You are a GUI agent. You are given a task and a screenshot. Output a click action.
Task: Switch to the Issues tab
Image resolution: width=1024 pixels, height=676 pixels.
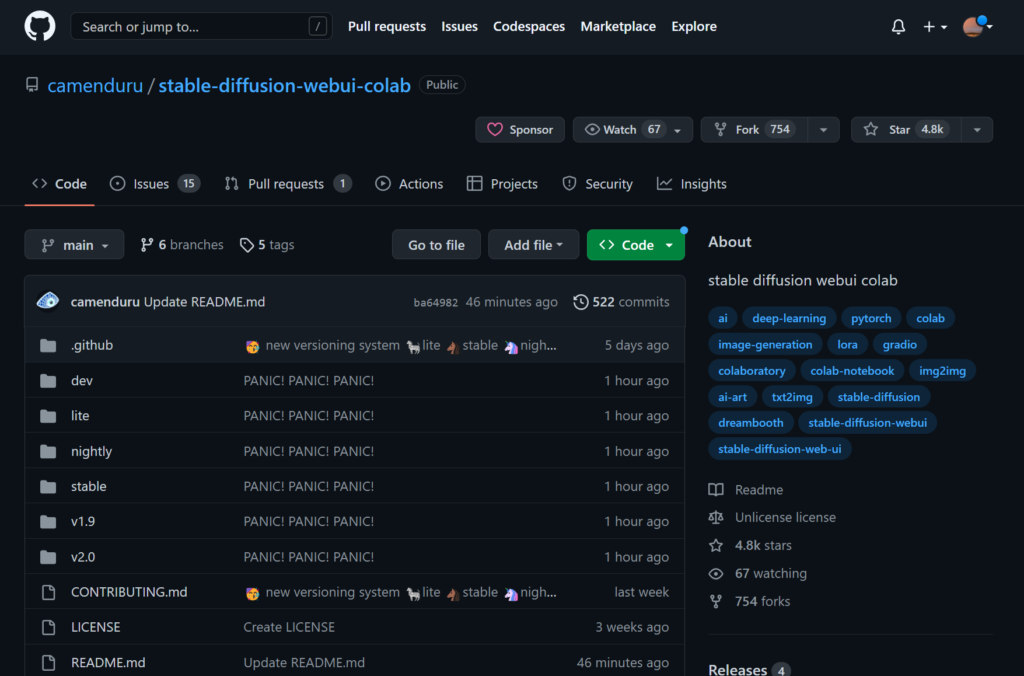(154, 184)
